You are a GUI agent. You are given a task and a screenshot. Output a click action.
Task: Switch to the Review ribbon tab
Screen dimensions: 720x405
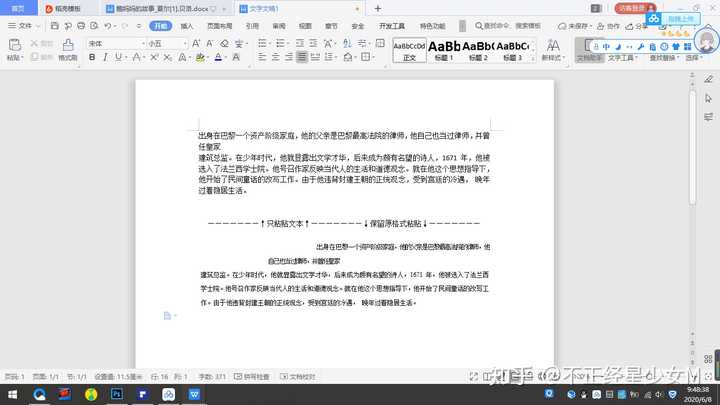(279, 26)
